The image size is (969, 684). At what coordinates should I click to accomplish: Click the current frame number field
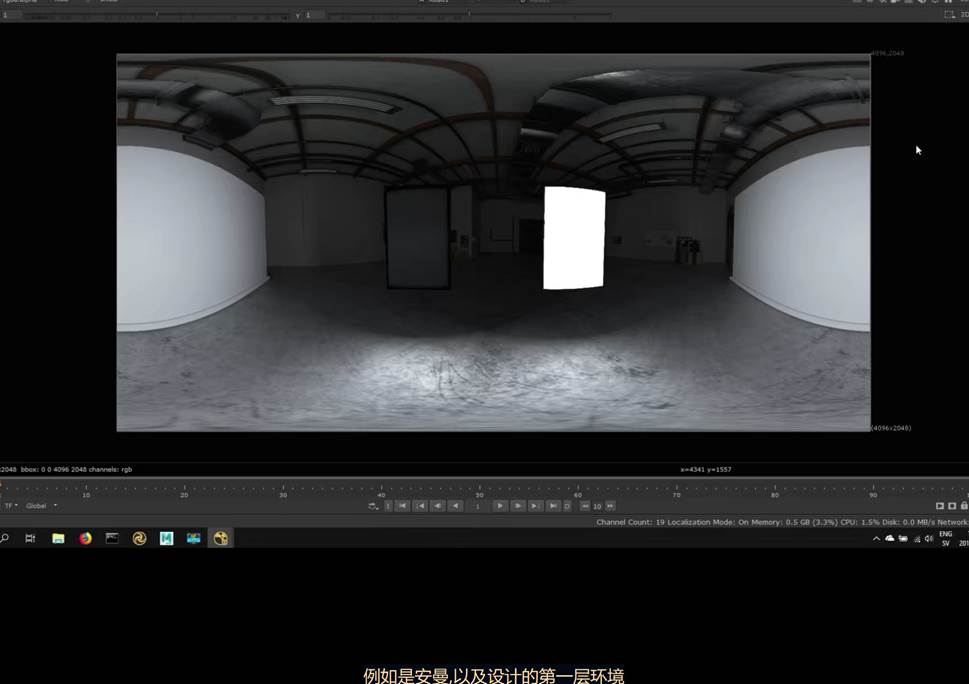tap(478, 506)
